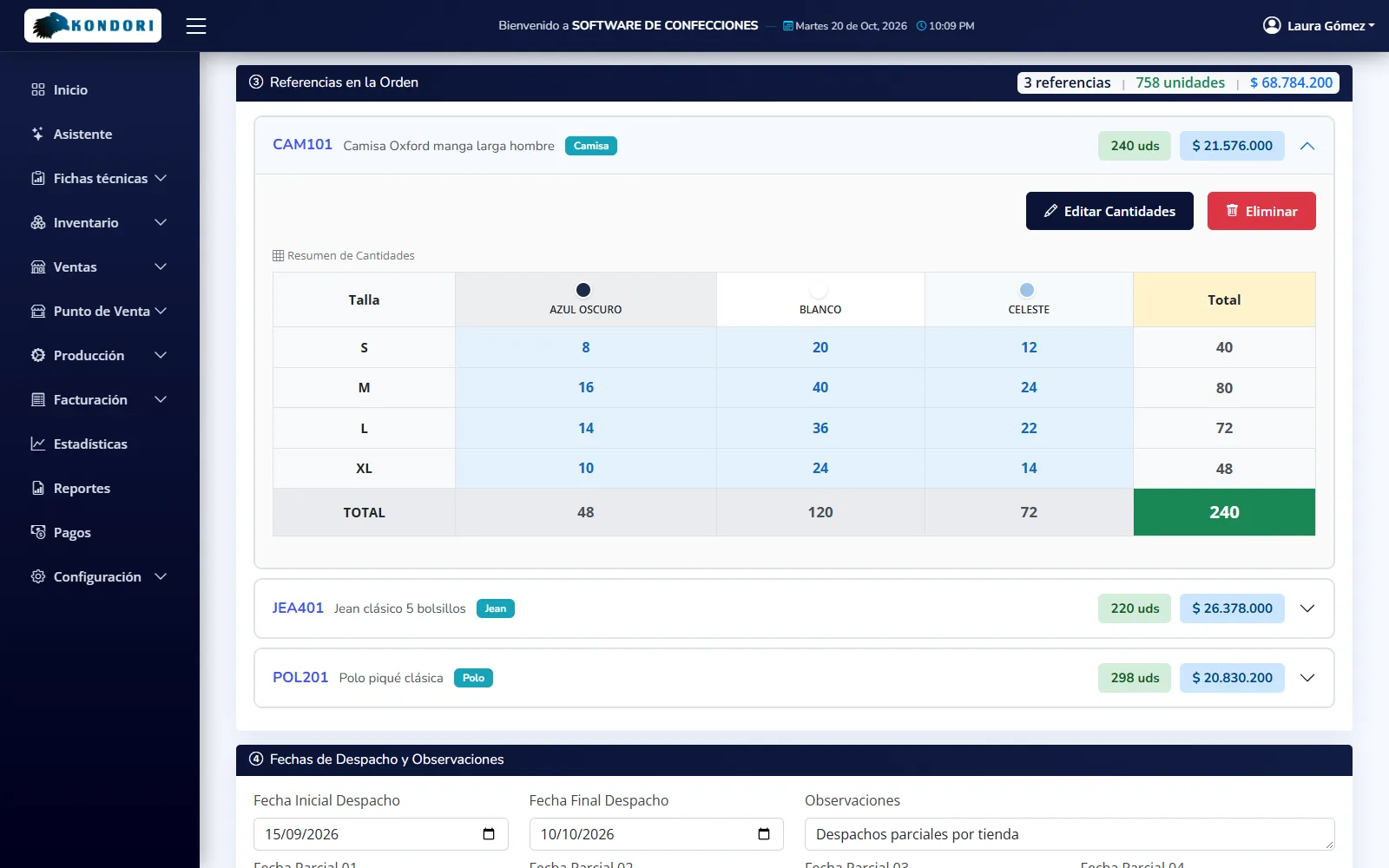
Task: Expand the POL201 Polo piqué row
Action: (x=1307, y=678)
